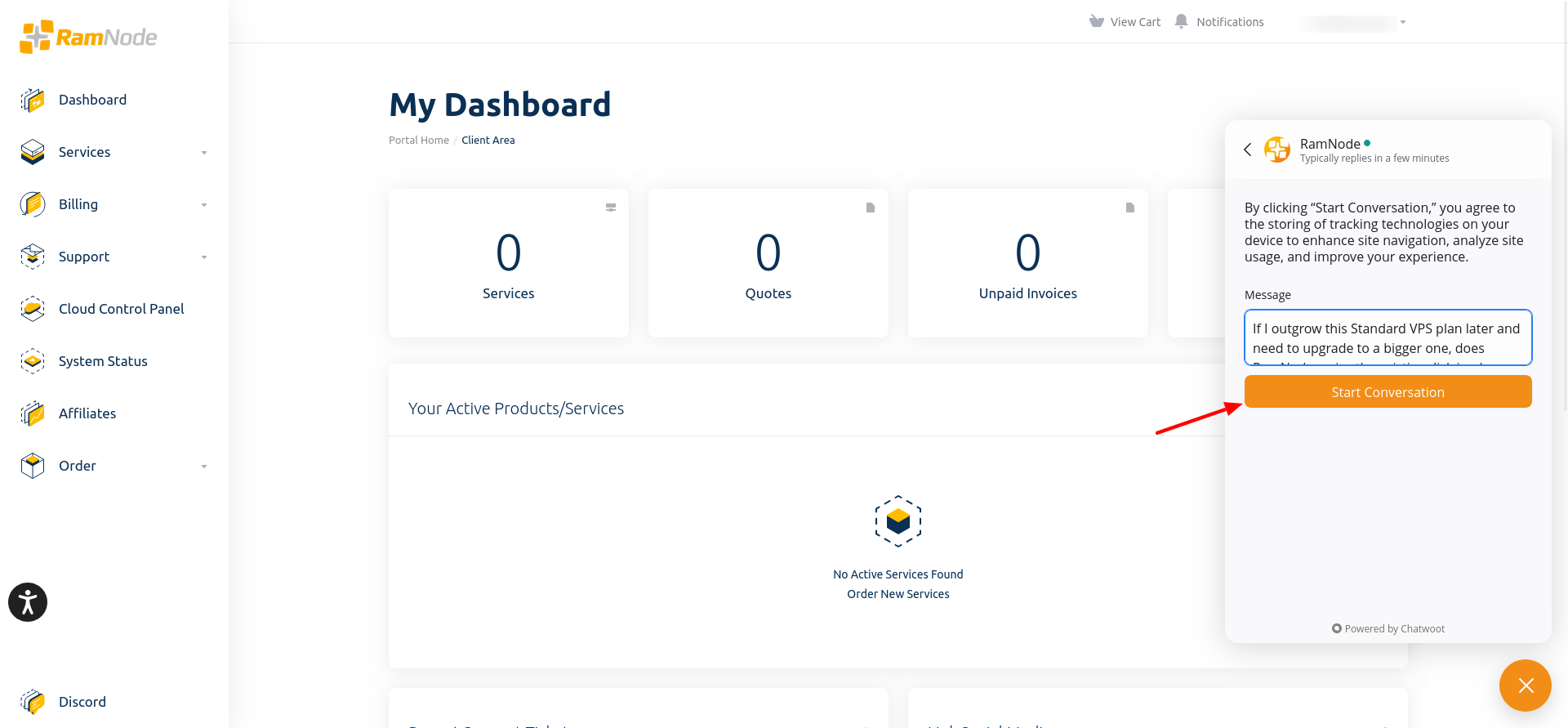
Task: Click the Notifications link text
Action: click(x=1230, y=22)
